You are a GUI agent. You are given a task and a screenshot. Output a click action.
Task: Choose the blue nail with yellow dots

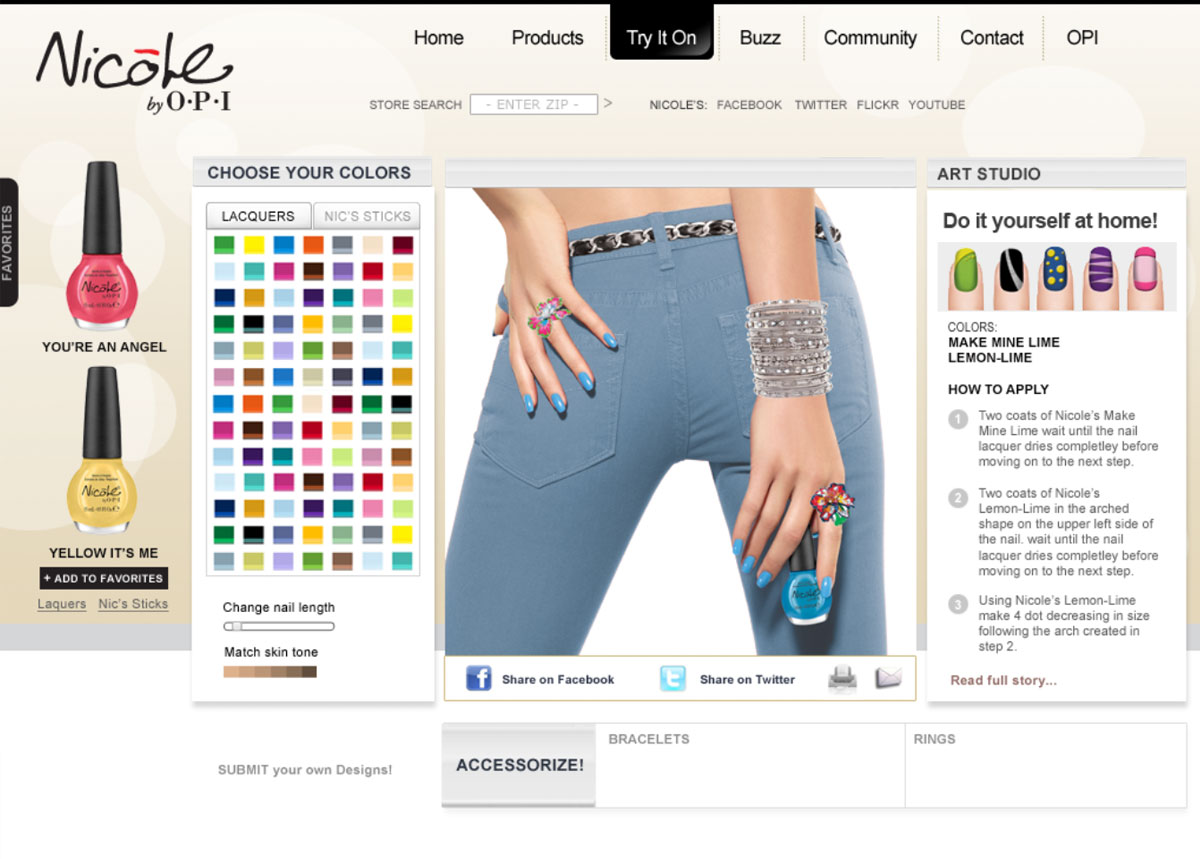coord(1054,277)
